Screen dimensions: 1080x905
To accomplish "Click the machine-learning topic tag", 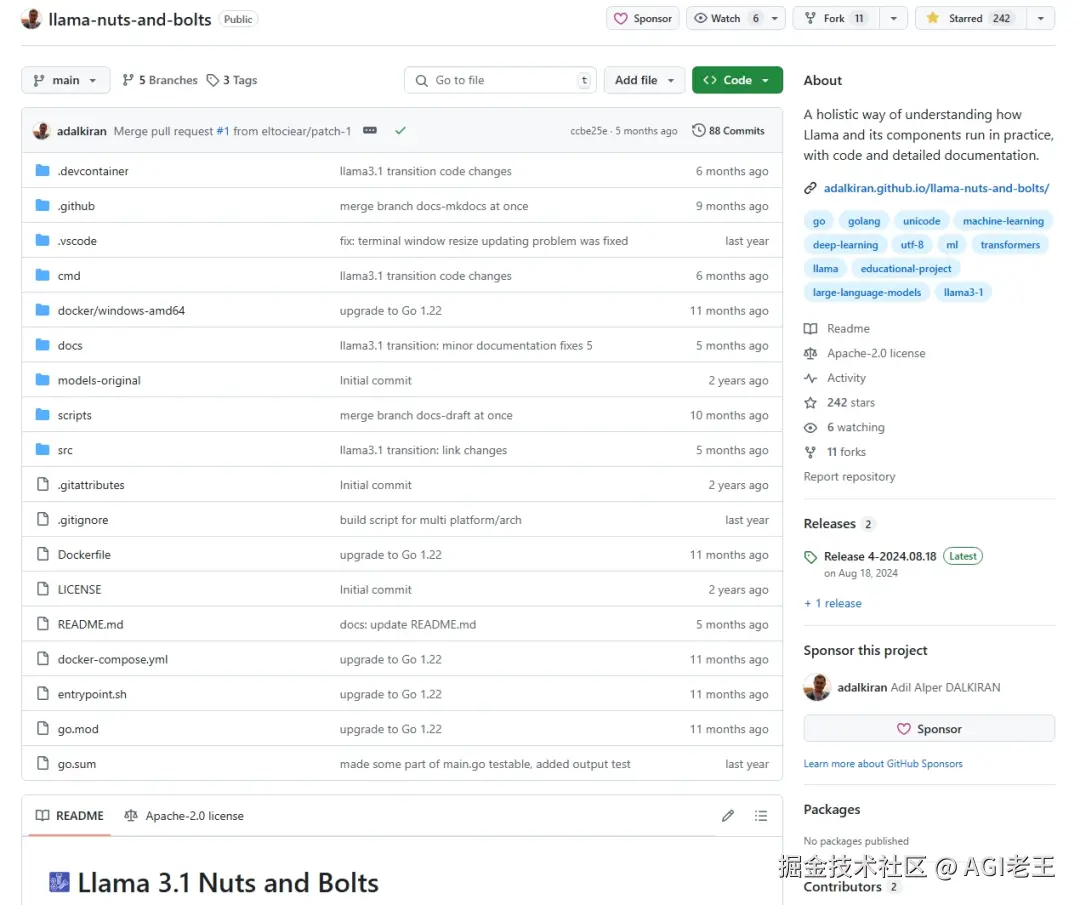I will pyautogui.click(x=1003, y=221).
